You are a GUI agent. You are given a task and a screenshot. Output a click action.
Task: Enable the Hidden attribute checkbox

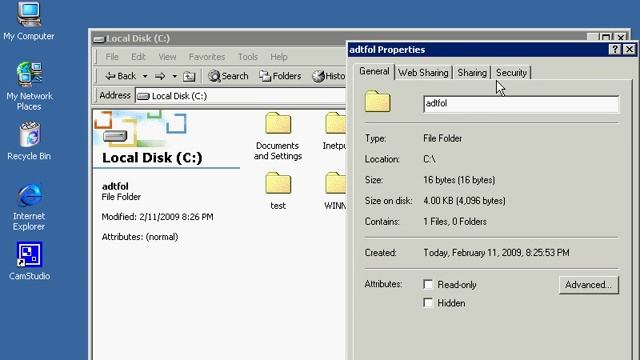click(x=428, y=303)
